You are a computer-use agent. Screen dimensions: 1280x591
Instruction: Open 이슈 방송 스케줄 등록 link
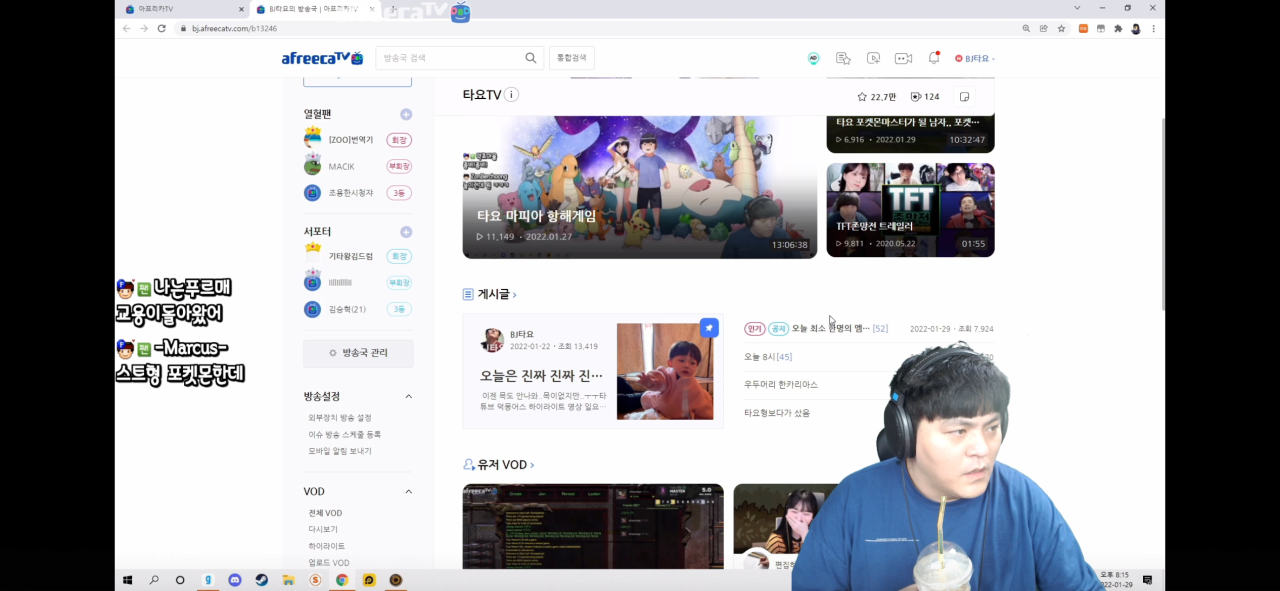click(345, 435)
